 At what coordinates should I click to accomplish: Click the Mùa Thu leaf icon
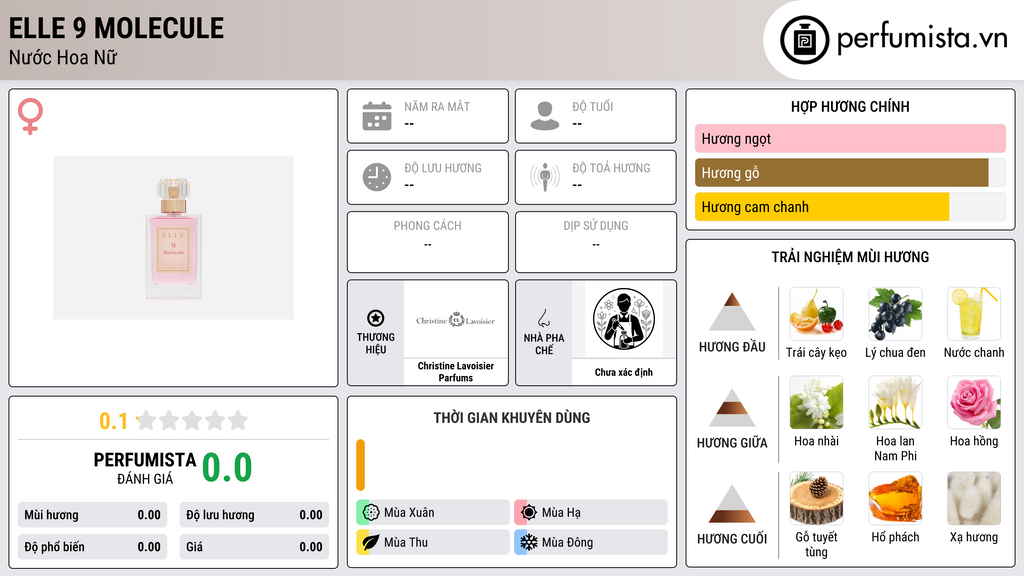(371, 542)
